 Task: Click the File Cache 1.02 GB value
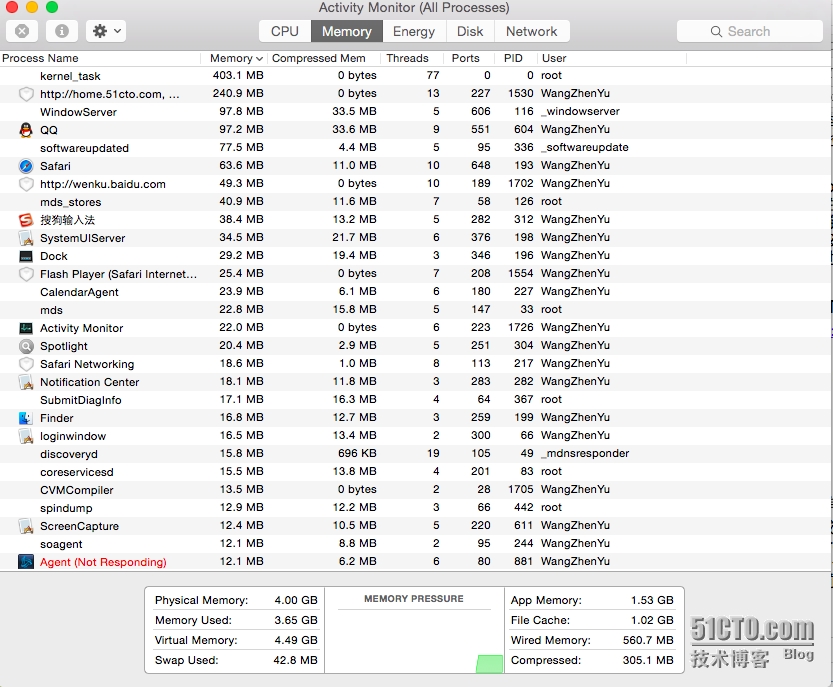(x=652, y=620)
